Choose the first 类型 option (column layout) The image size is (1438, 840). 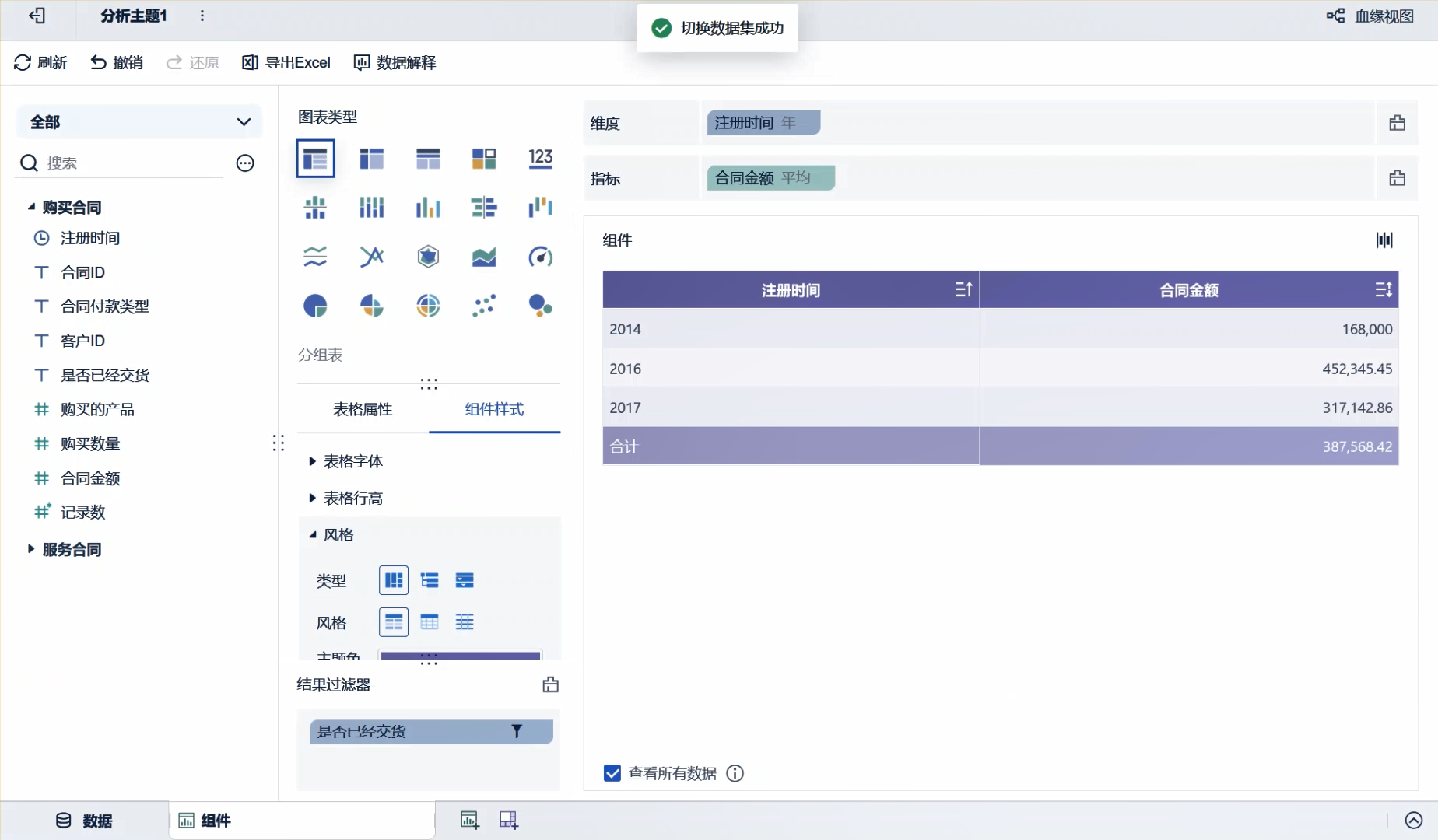(x=394, y=580)
